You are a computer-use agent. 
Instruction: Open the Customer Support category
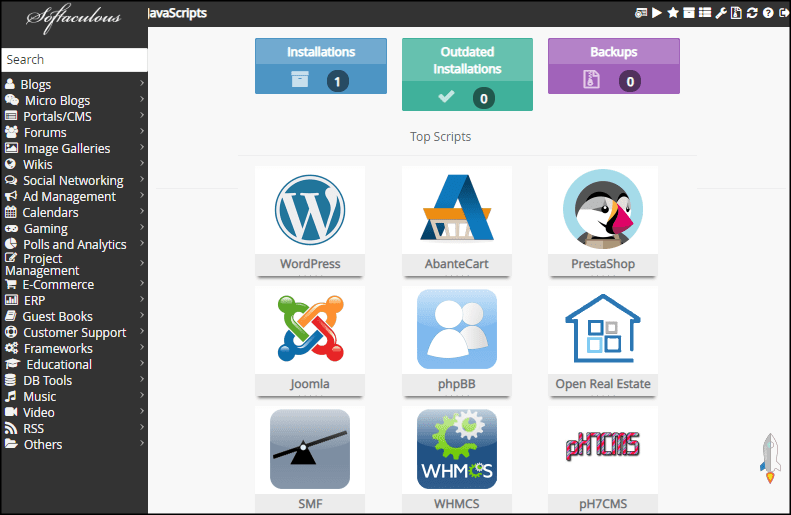(x=75, y=333)
